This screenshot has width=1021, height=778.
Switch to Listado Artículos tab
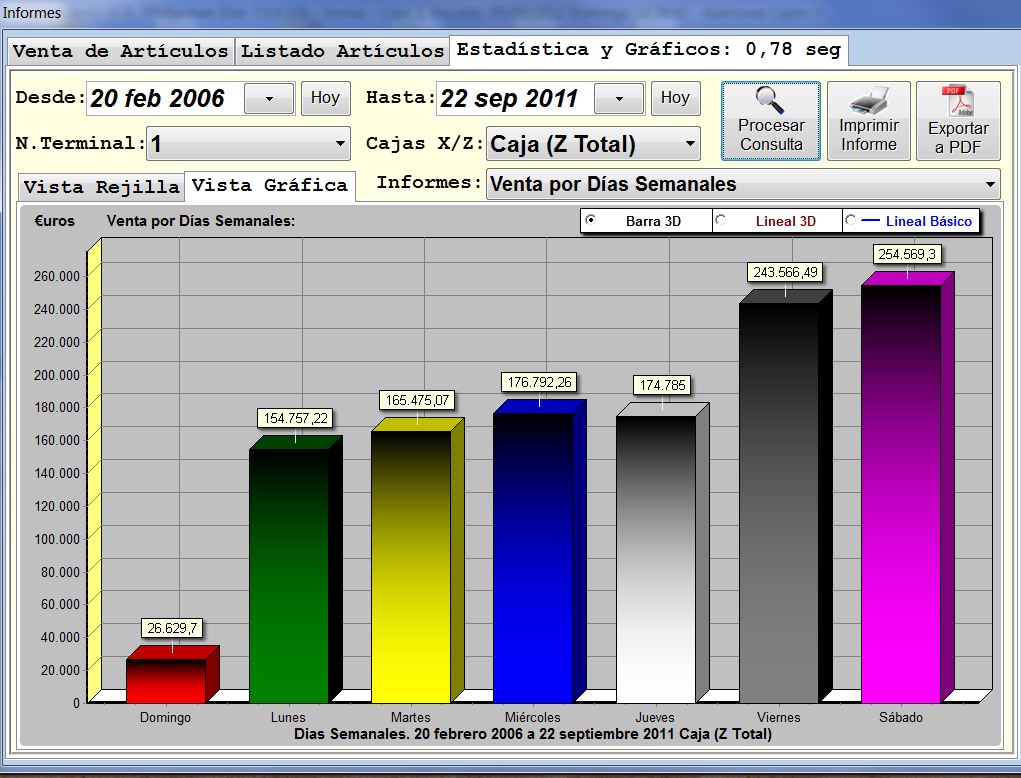click(x=342, y=51)
